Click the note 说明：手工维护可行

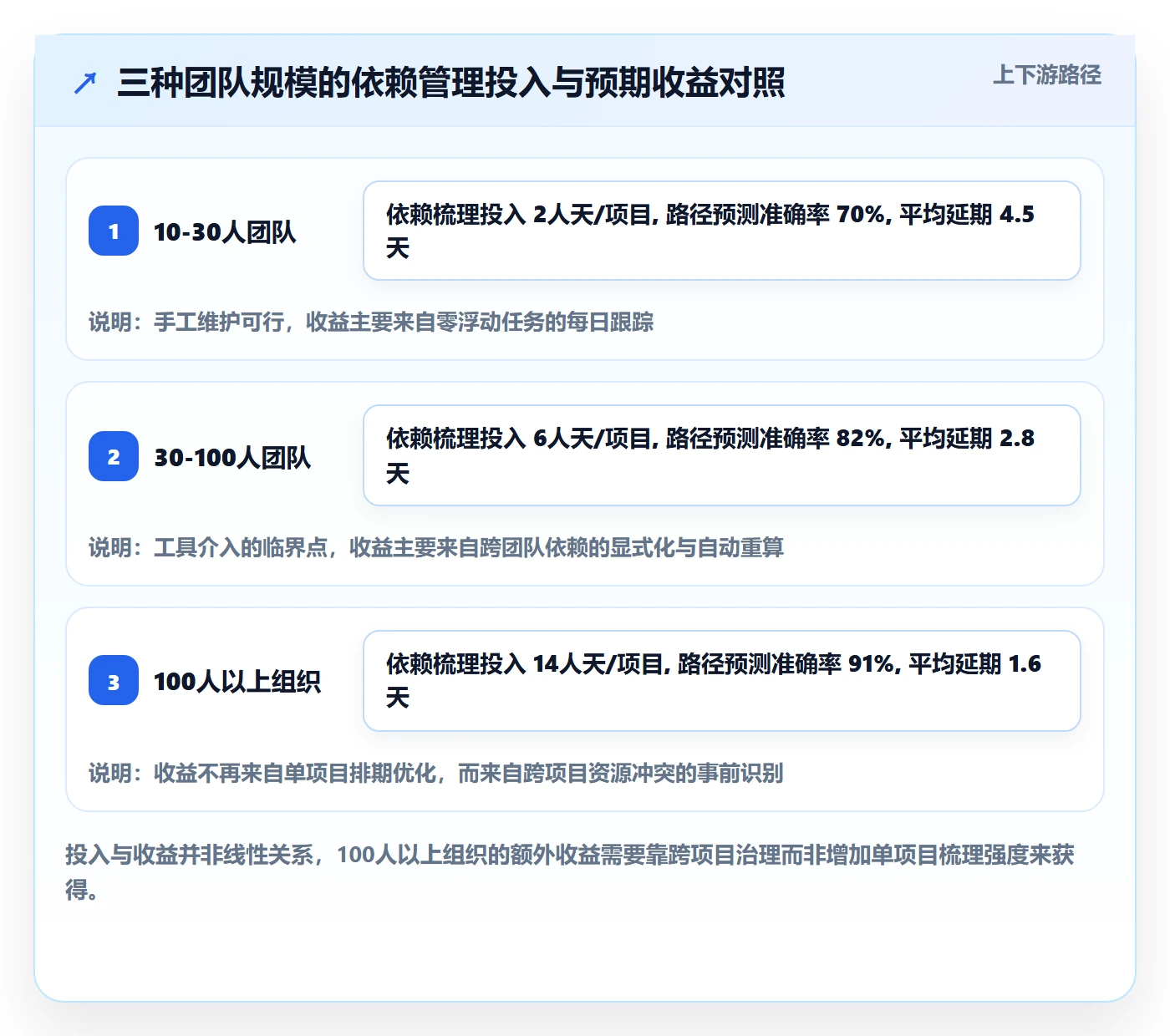pyautogui.click(x=371, y=322)
